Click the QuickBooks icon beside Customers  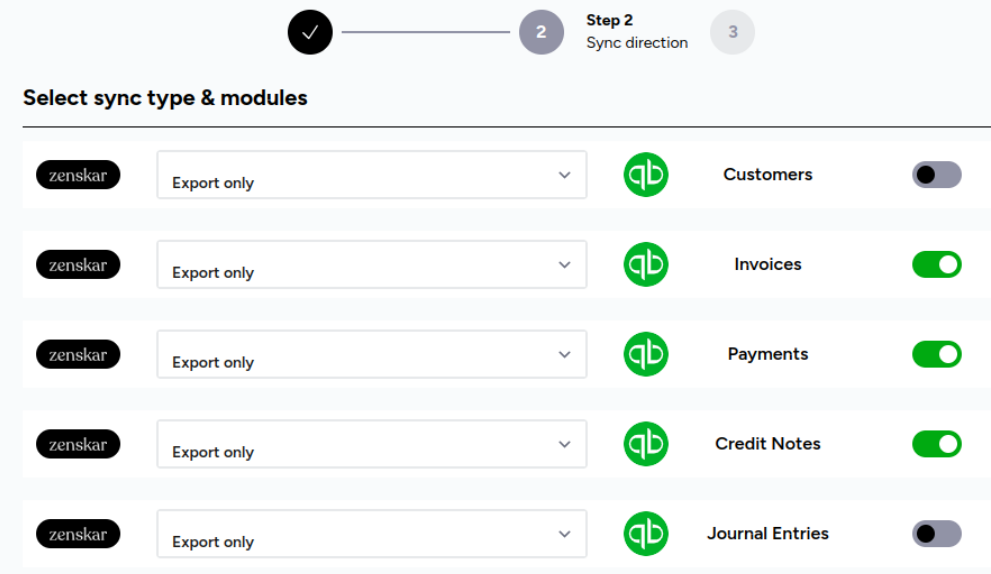646,174
